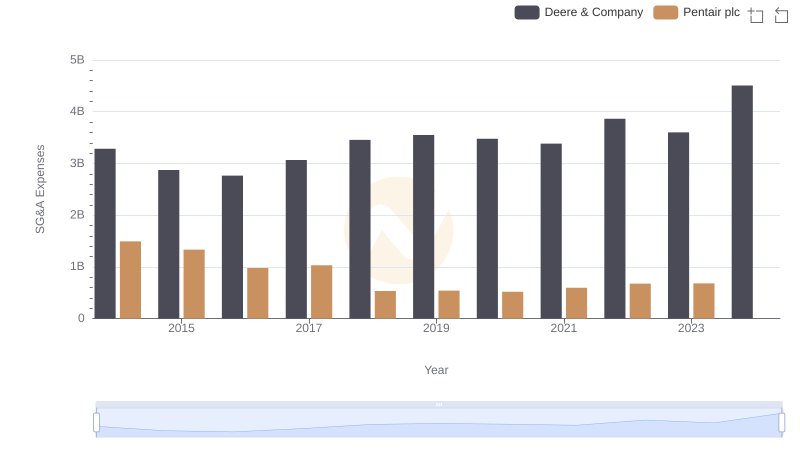Click the 1B y-axis label
This screenshot has width=800, height=461.
point(77,266)
